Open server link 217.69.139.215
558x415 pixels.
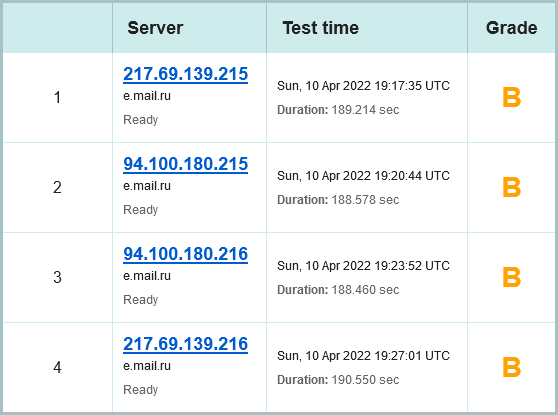185,74
